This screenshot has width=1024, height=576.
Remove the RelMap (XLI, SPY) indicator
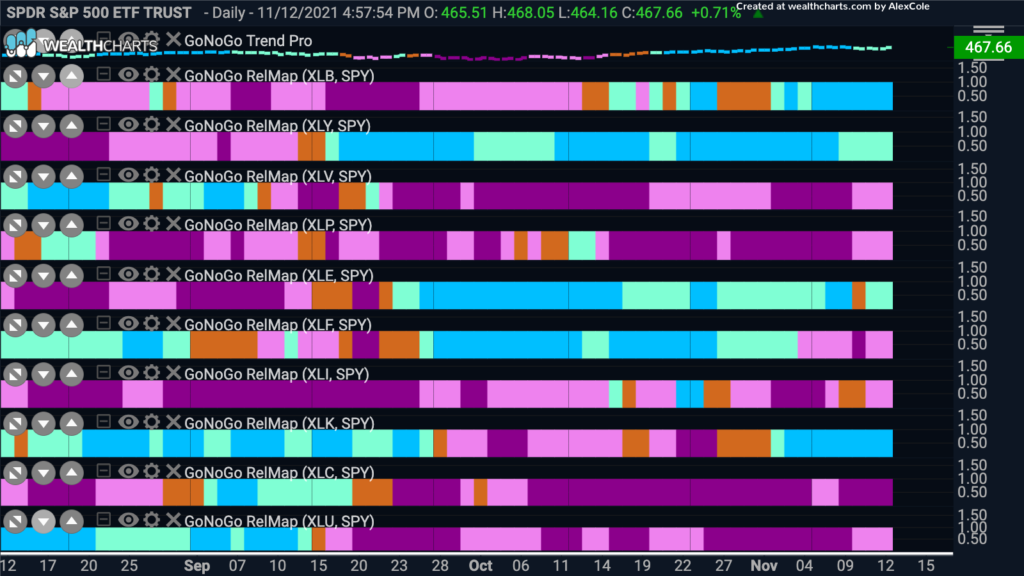tap(173, 372)
